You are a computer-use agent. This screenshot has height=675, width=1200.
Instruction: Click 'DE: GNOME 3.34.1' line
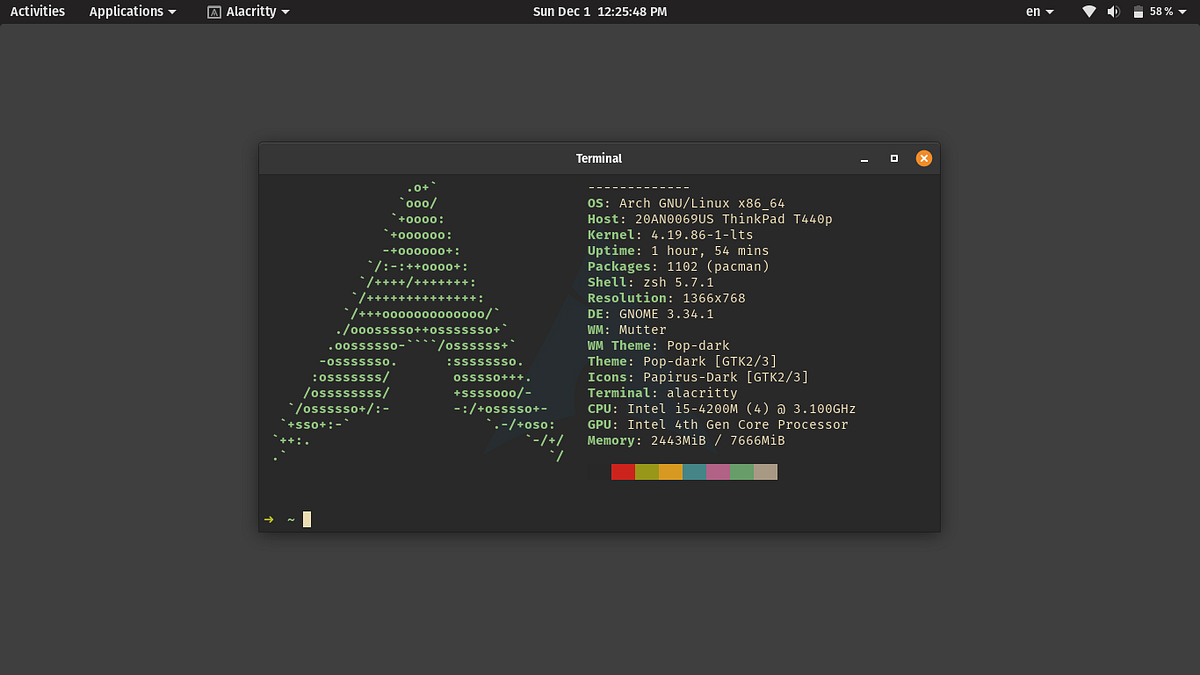[x=651, y=314]
